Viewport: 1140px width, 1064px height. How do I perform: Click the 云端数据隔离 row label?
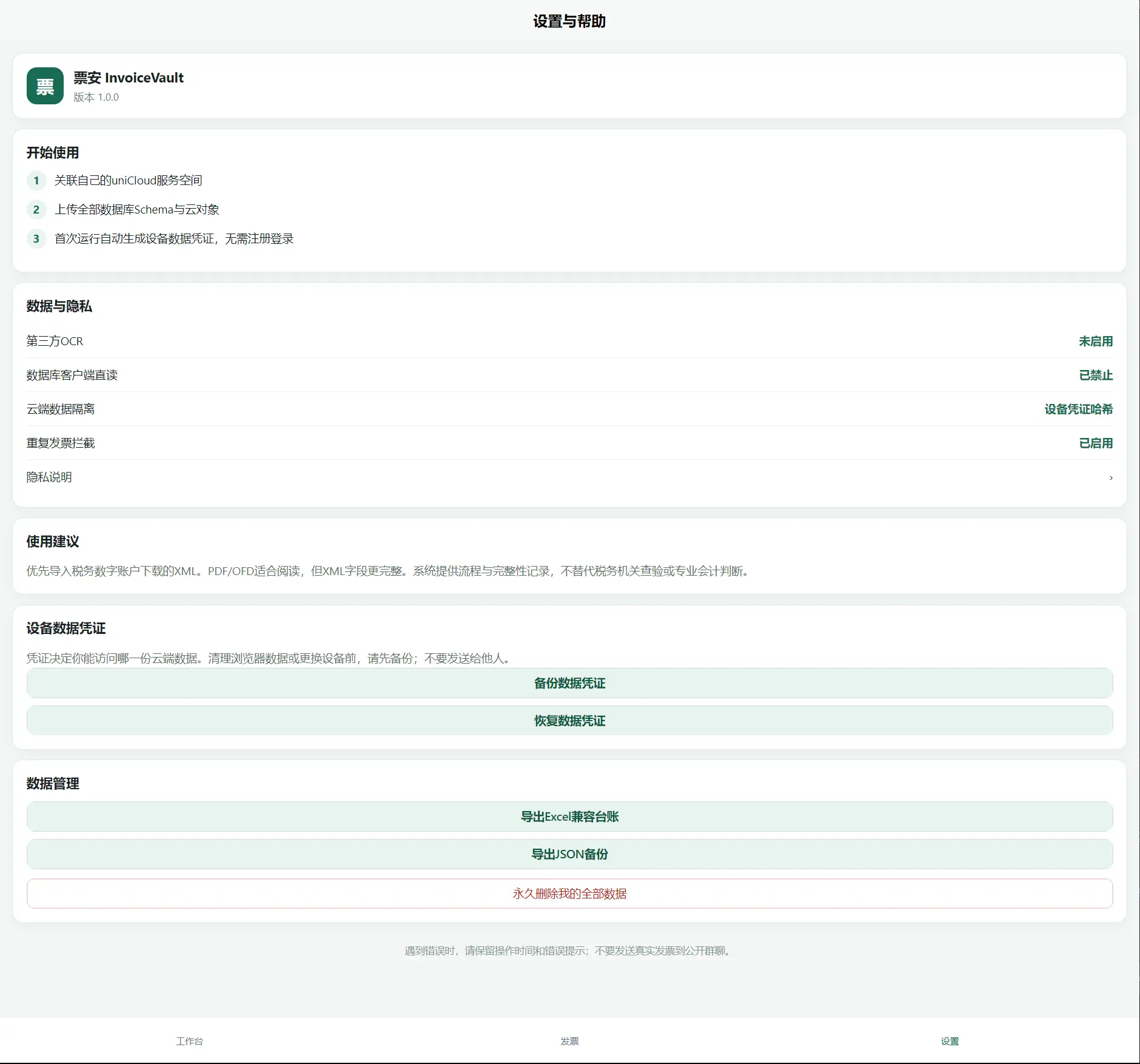point(61,409)
